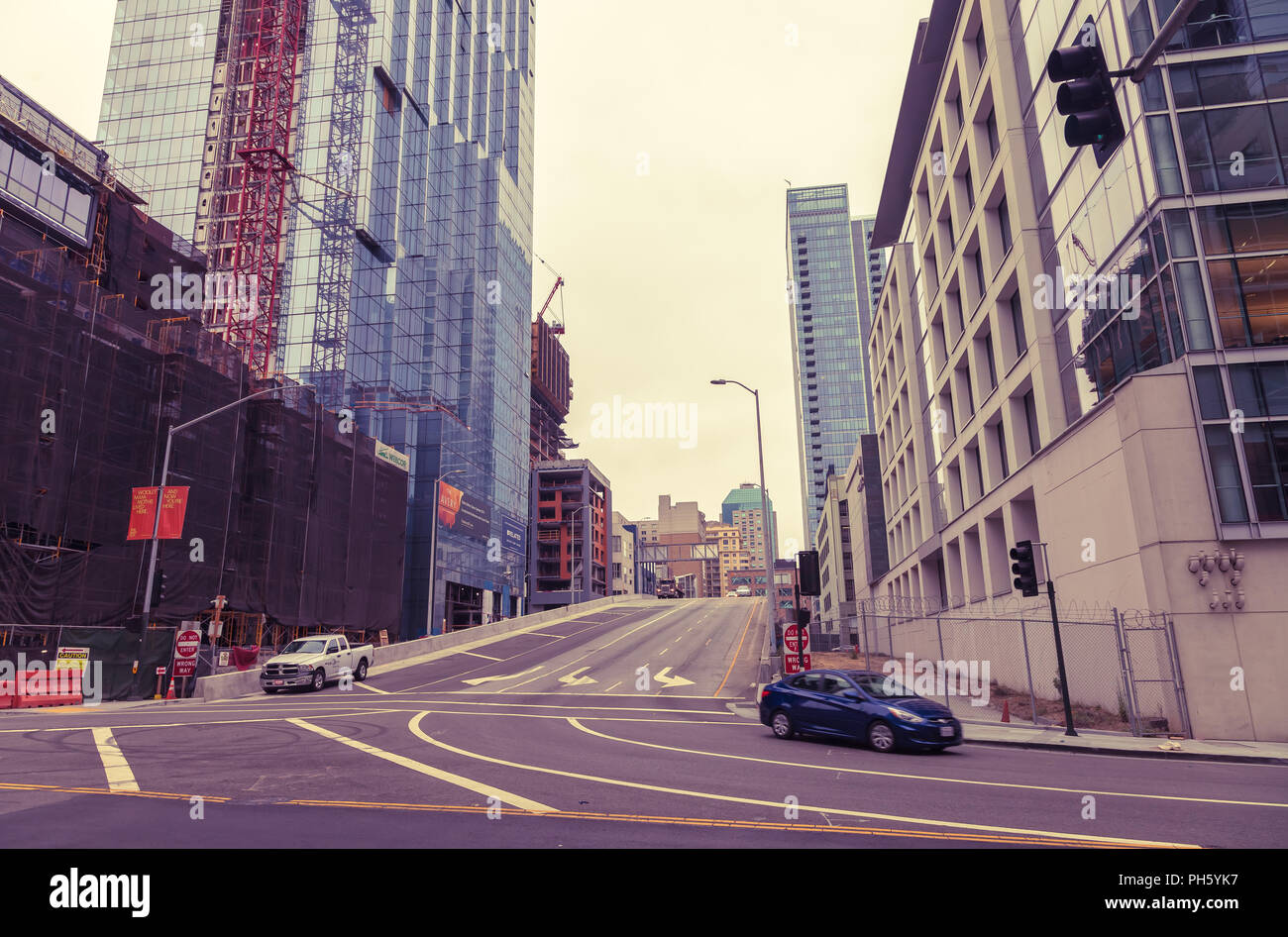Click the right-turn arrow road marking
Viewport: 1288px width, 937px height.
(672, 678)
